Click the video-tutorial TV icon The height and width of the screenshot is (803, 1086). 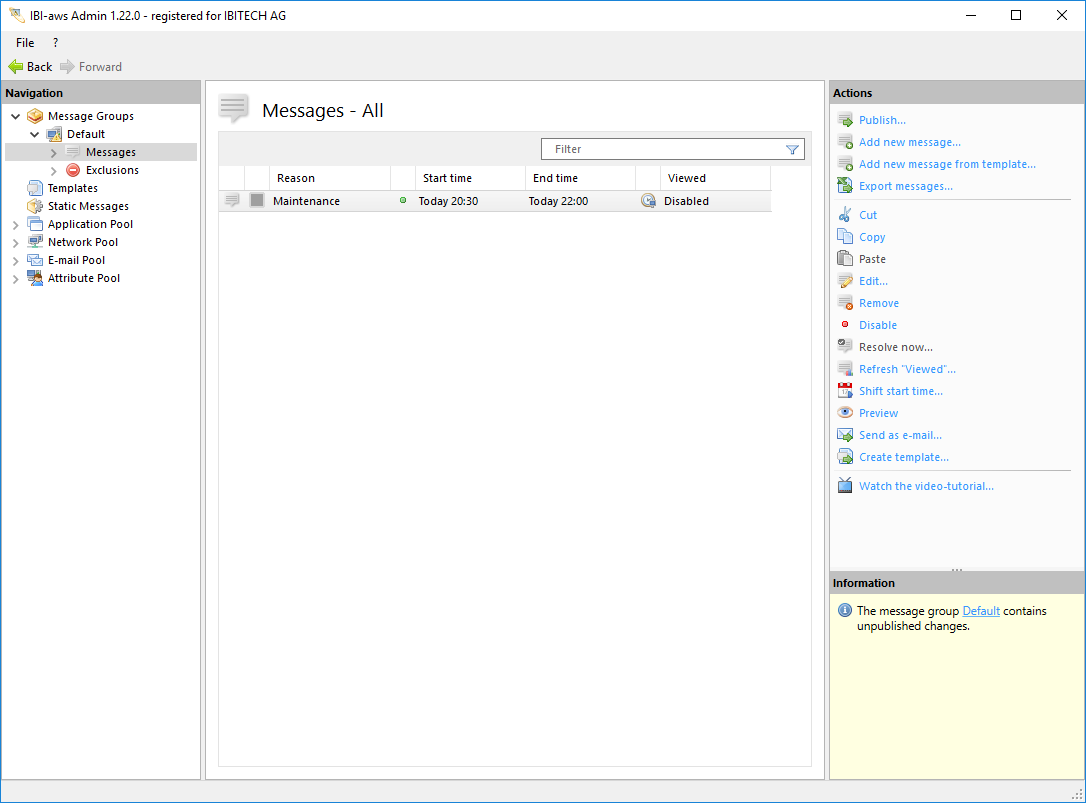[845, 486]
